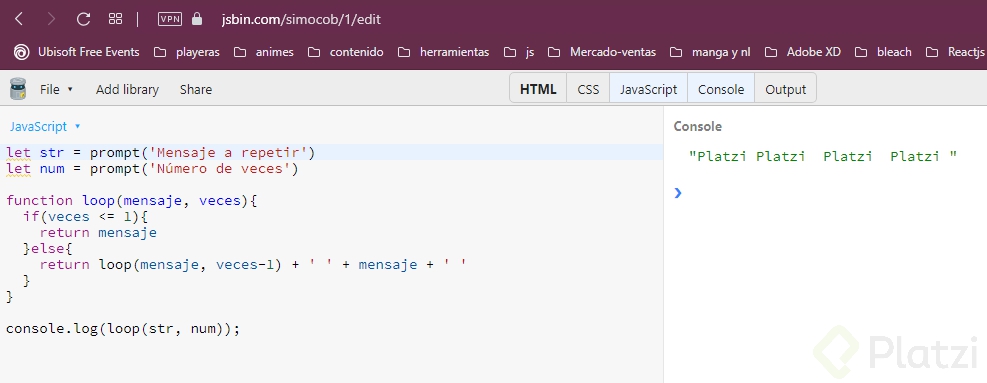Open the herramientas bookmark folder
Image resolution: width=987 pixels, height=383 pixels.
point(443,52)
